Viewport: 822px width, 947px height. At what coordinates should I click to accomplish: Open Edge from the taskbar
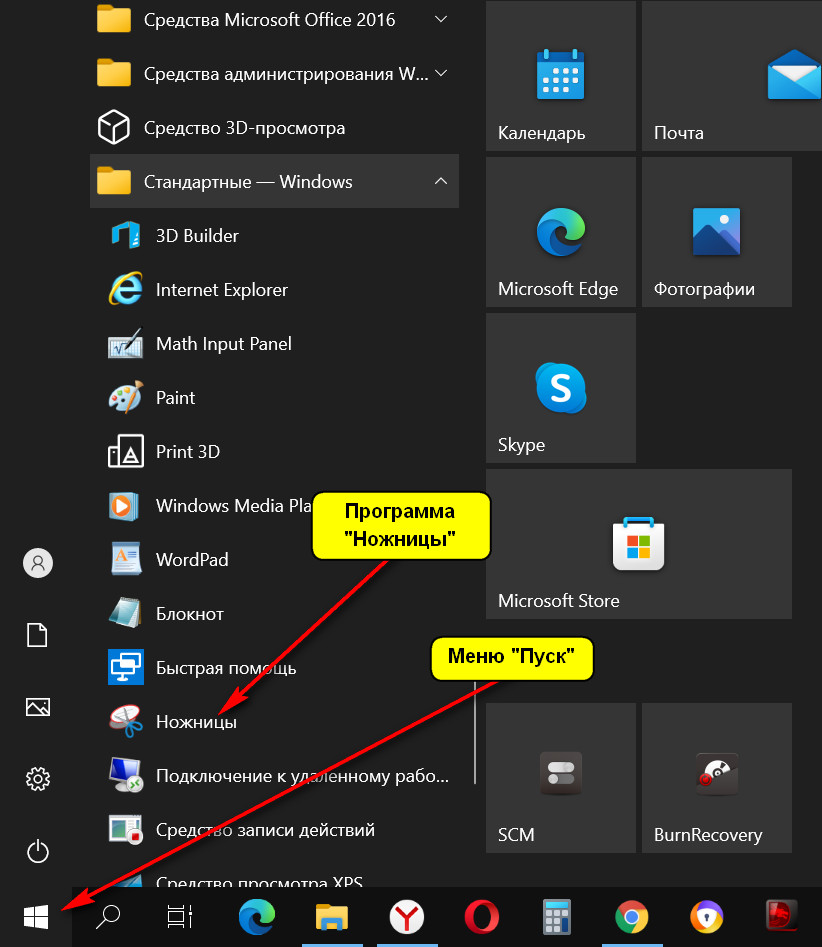pyautogui.click(x=257, y=917)
